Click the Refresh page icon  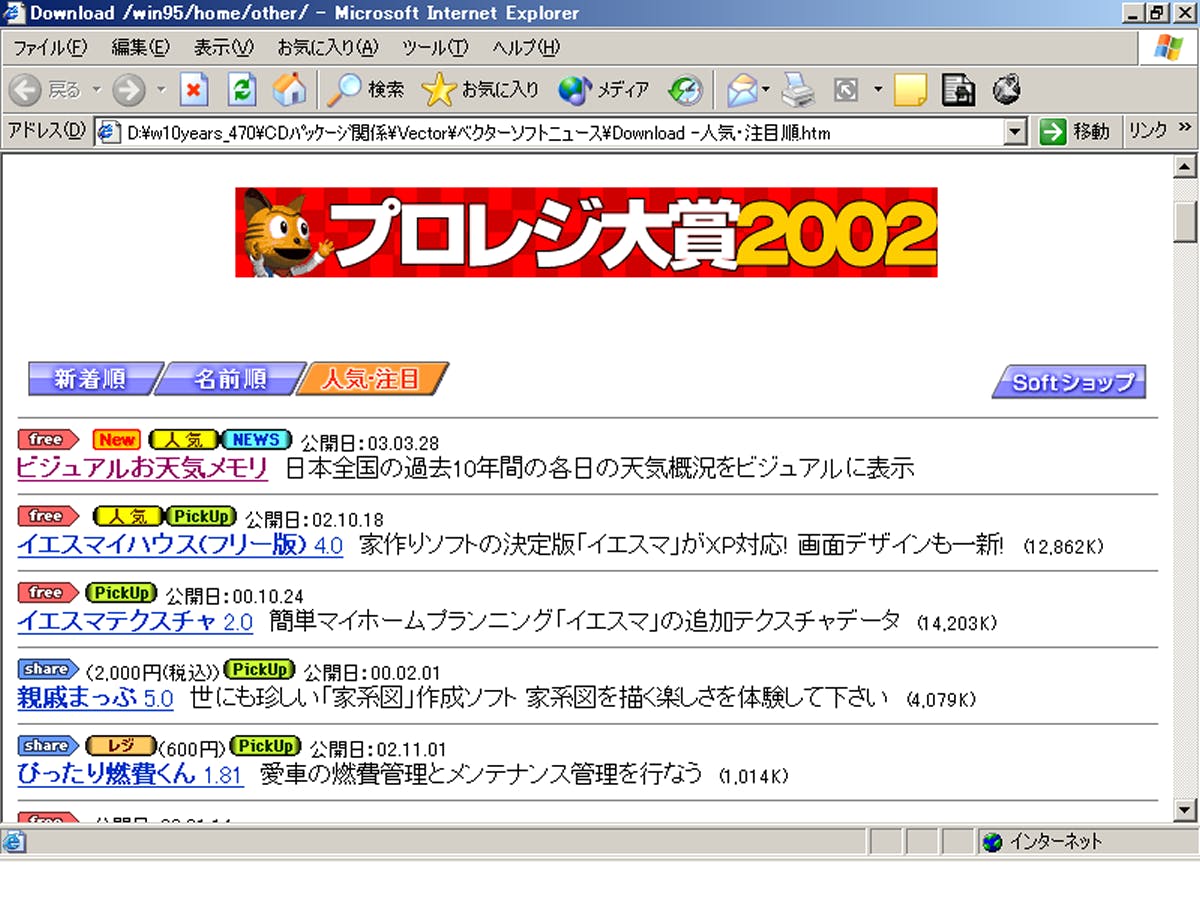242,91
